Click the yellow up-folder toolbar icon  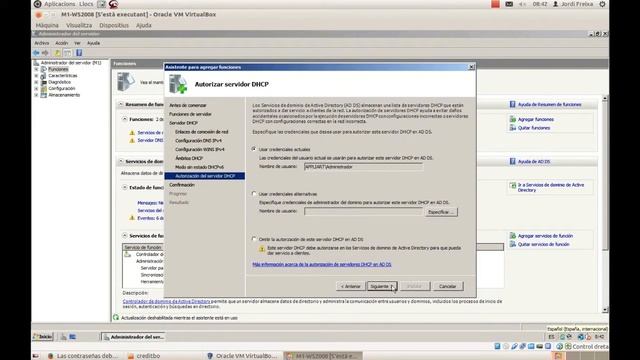[x=58, y=53]
